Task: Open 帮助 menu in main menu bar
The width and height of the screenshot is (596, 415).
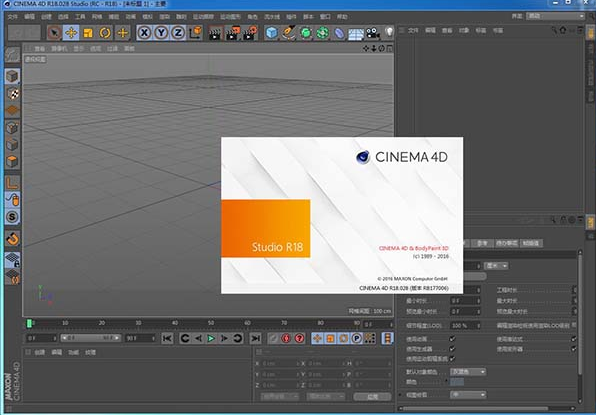Action: tap(342, 17)
